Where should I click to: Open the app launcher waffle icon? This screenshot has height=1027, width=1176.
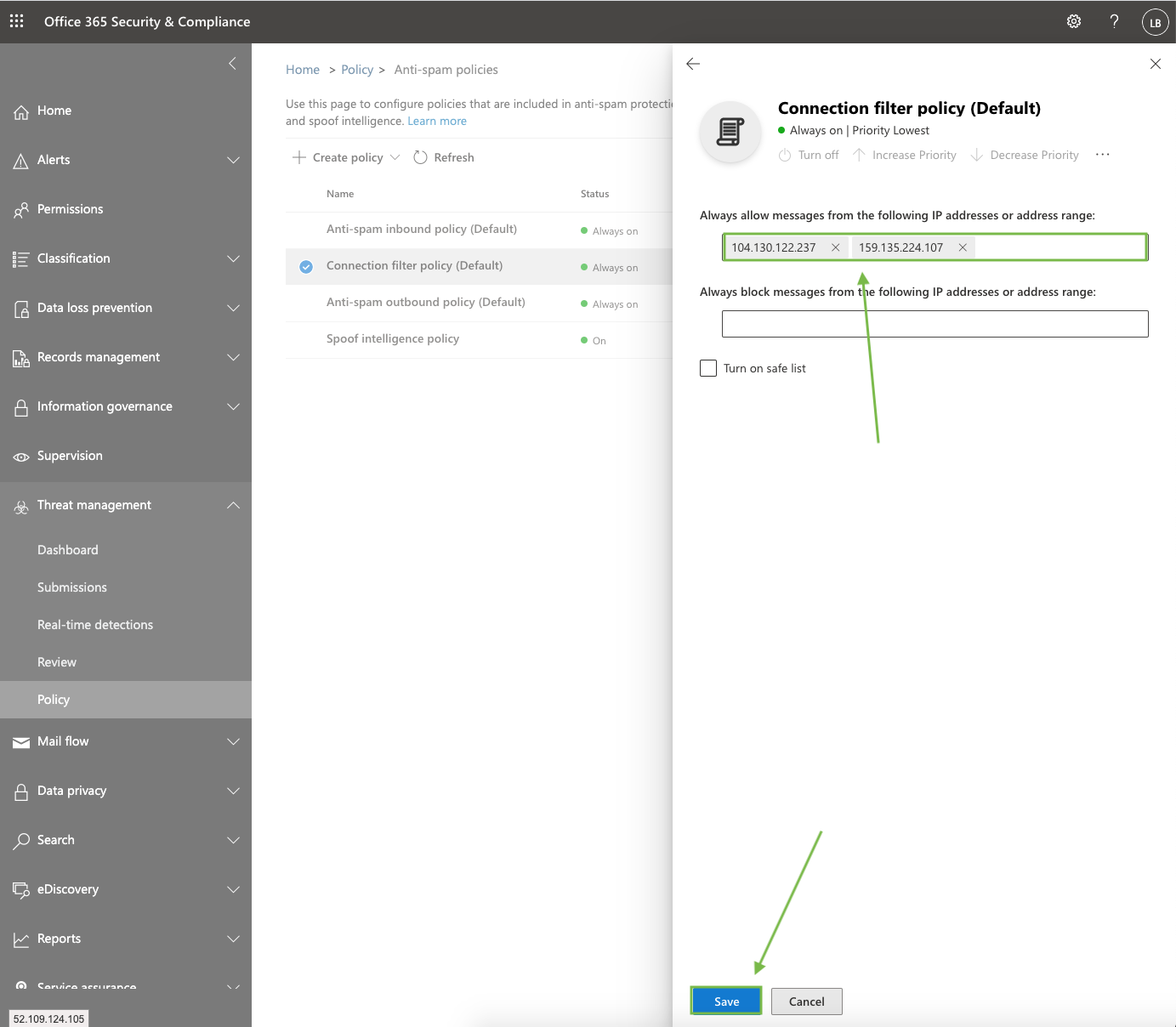[17, 21]
